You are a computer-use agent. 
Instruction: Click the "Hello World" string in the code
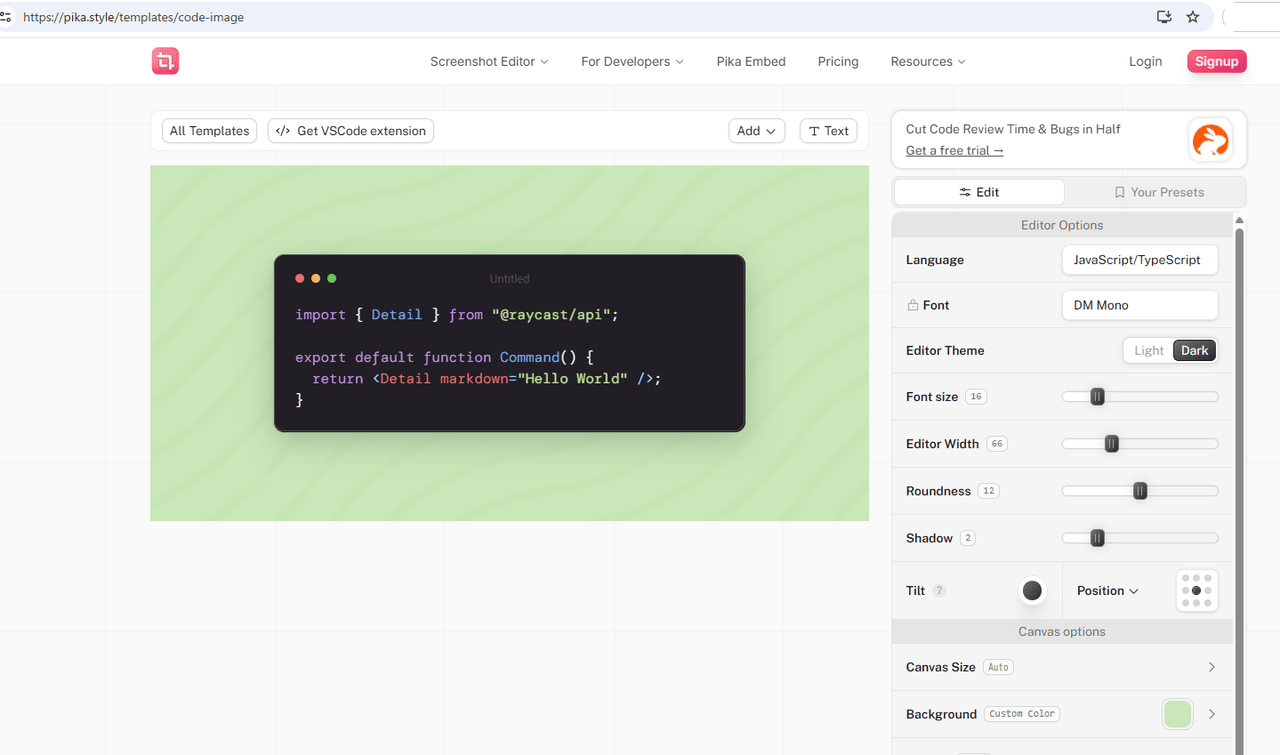573,378
